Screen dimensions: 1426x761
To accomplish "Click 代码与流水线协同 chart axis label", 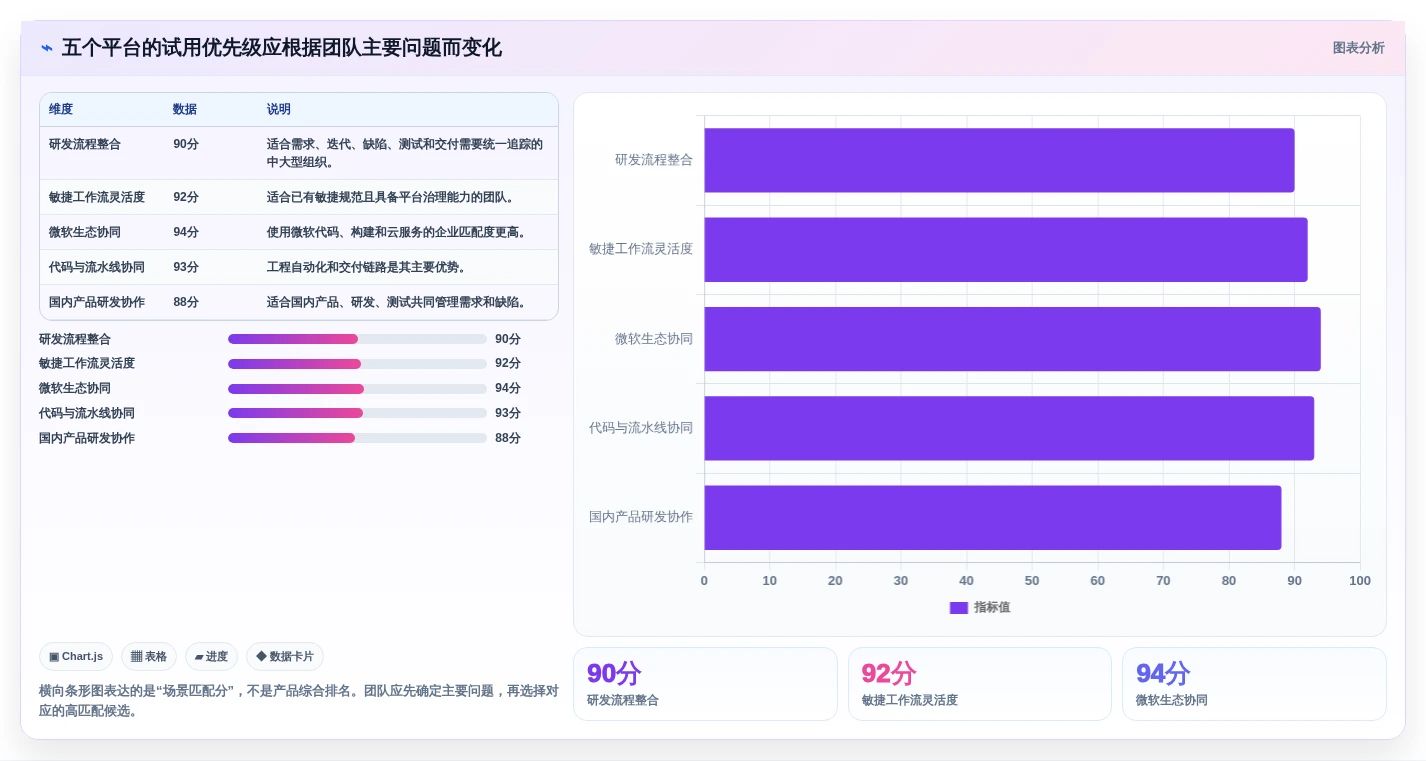I will tap(641, 428).
